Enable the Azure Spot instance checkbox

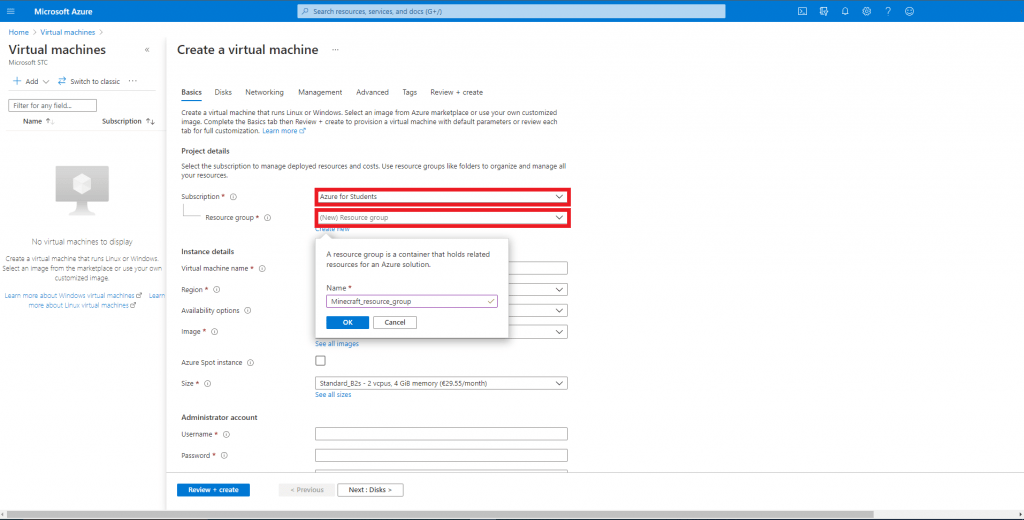[321, 361]
